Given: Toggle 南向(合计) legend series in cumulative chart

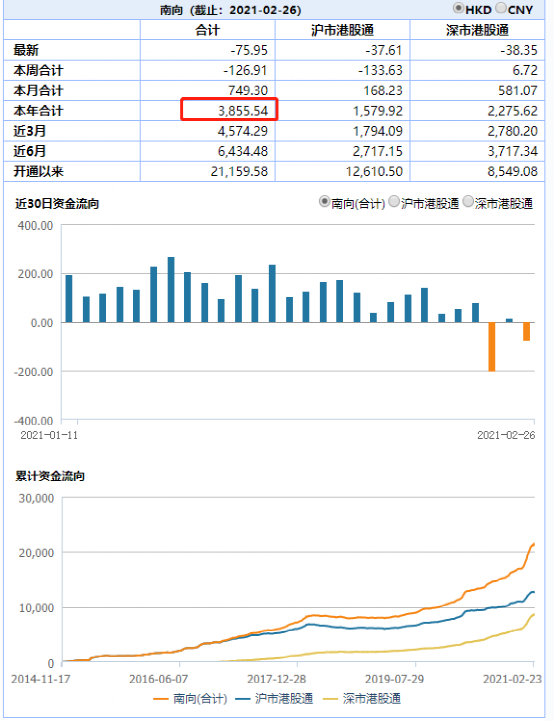Looking at the screenshot, I should pos(190,698).
